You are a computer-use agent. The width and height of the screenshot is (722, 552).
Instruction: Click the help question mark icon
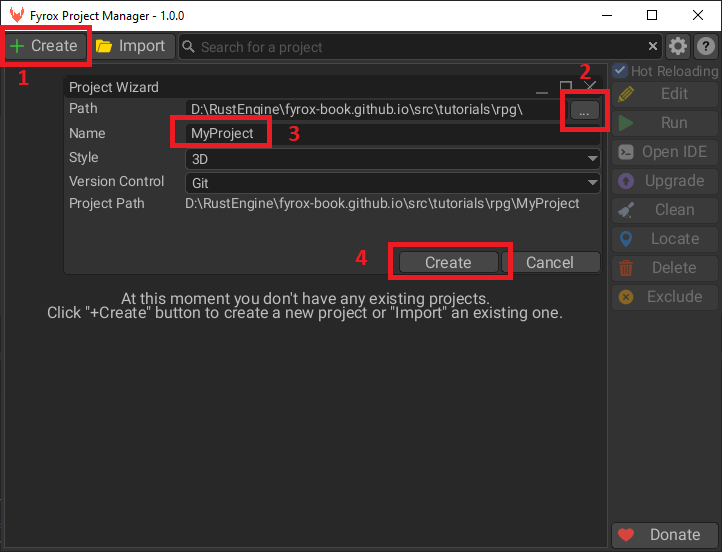coord(705,46)
